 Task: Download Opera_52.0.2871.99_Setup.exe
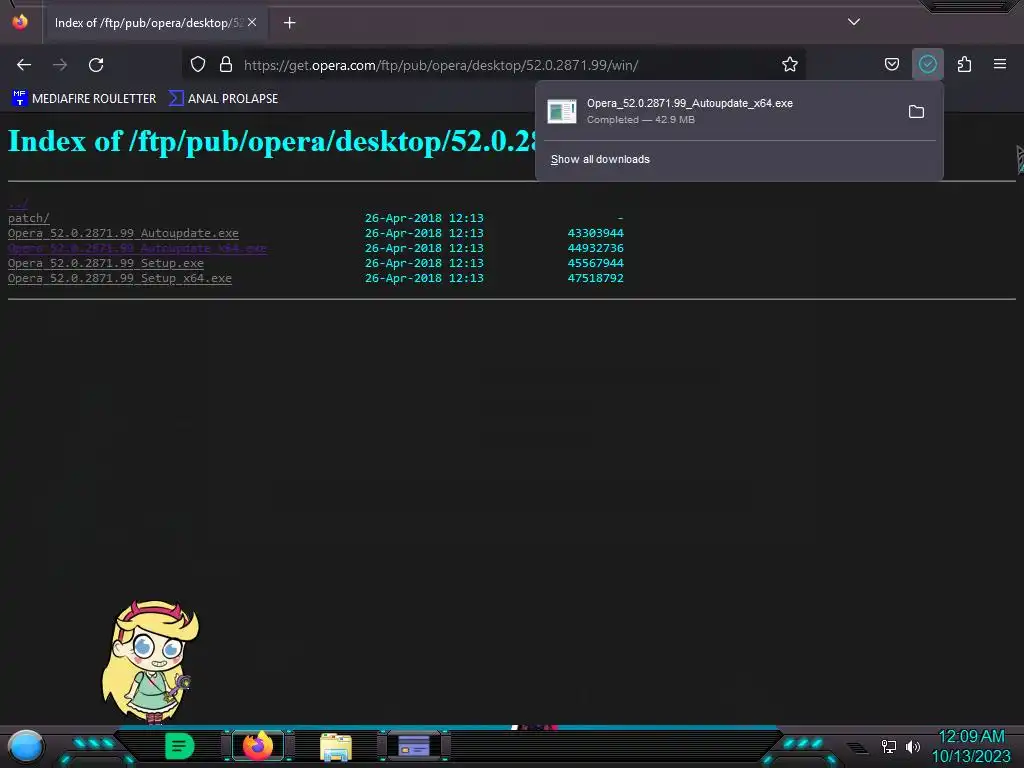(106, 263)
